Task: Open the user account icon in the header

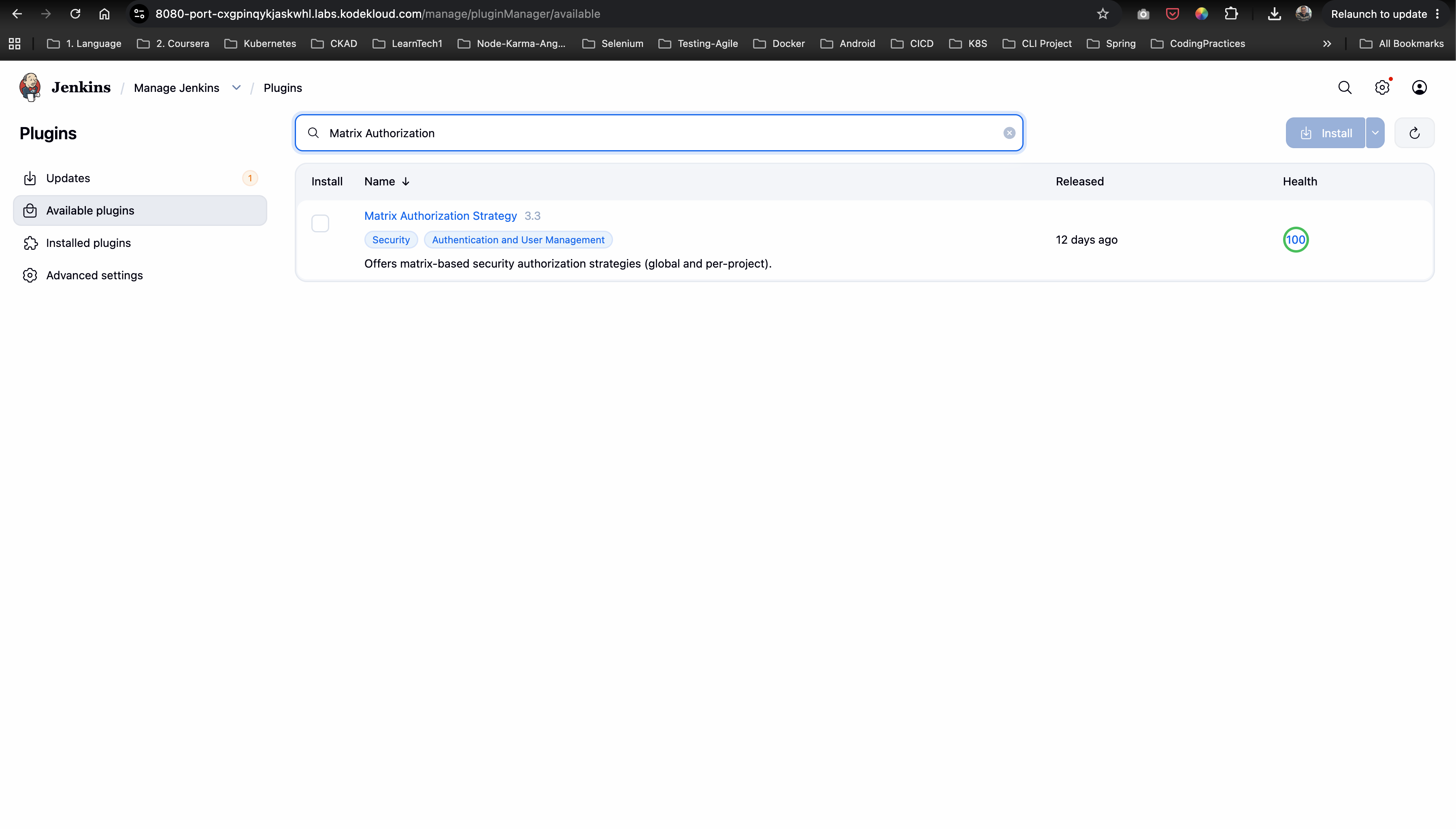Action: [1419, 88]
